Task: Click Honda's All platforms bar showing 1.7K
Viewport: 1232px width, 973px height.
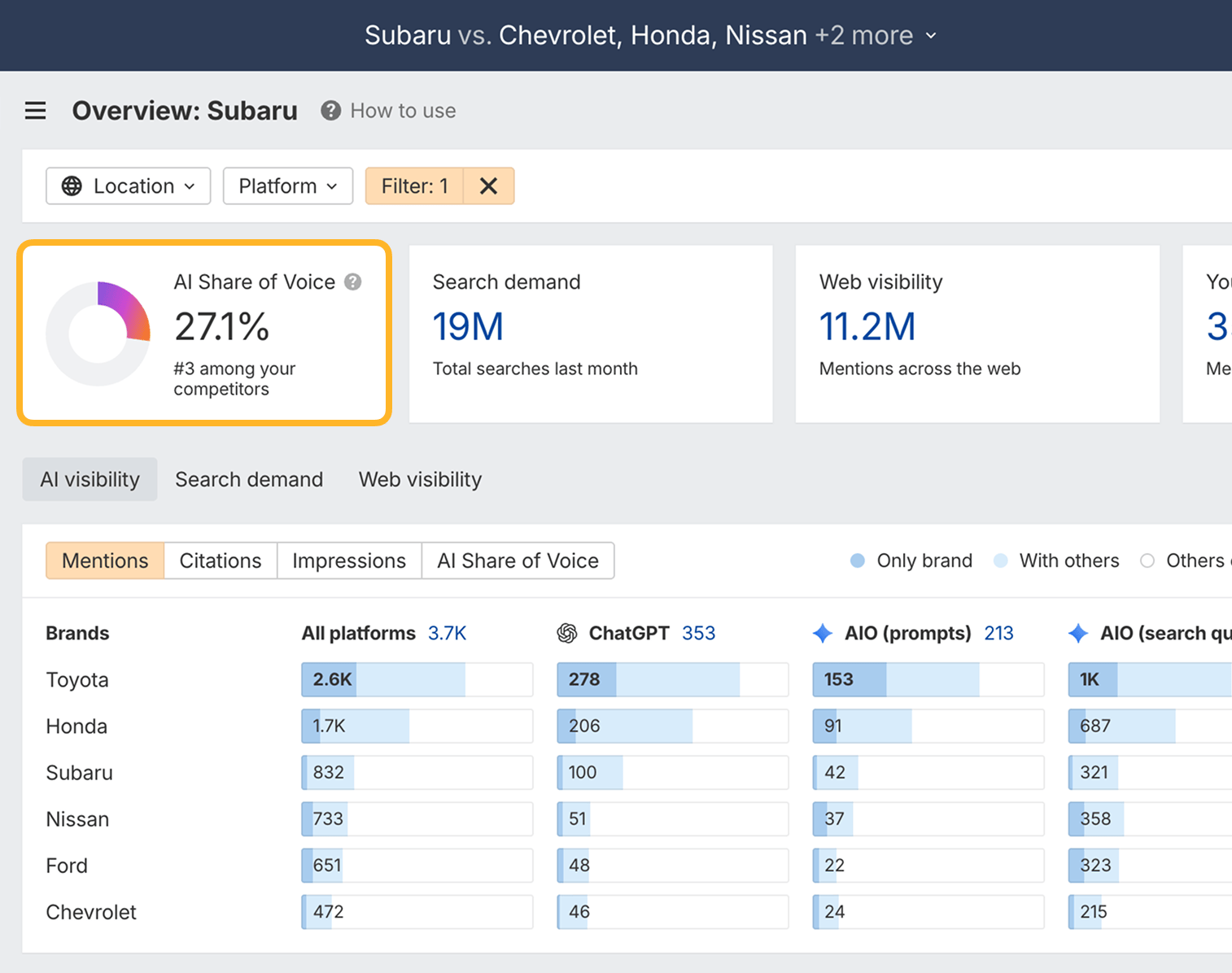Action: click(x=417, y=726)
